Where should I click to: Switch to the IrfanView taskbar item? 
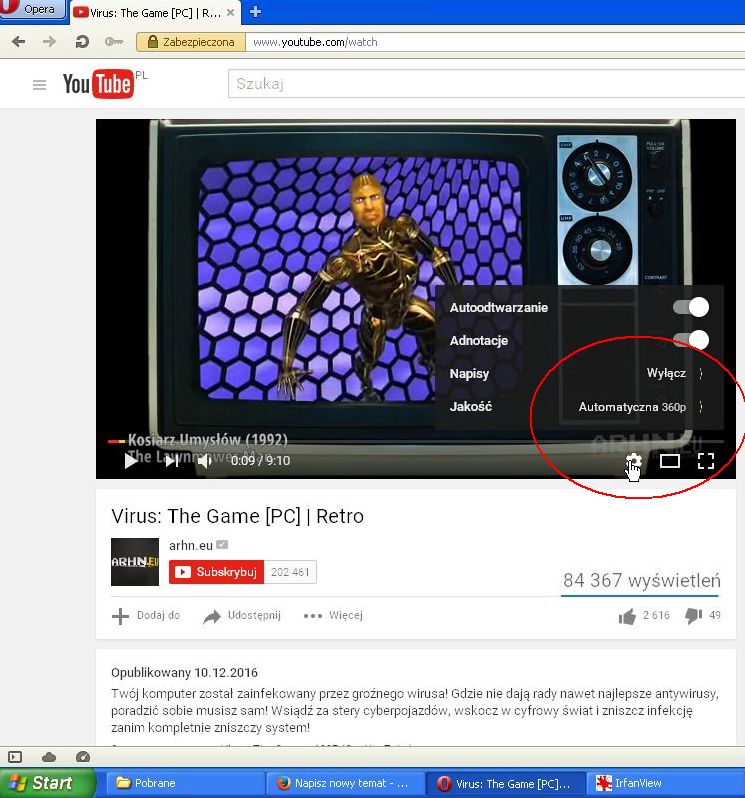(666, 783)
